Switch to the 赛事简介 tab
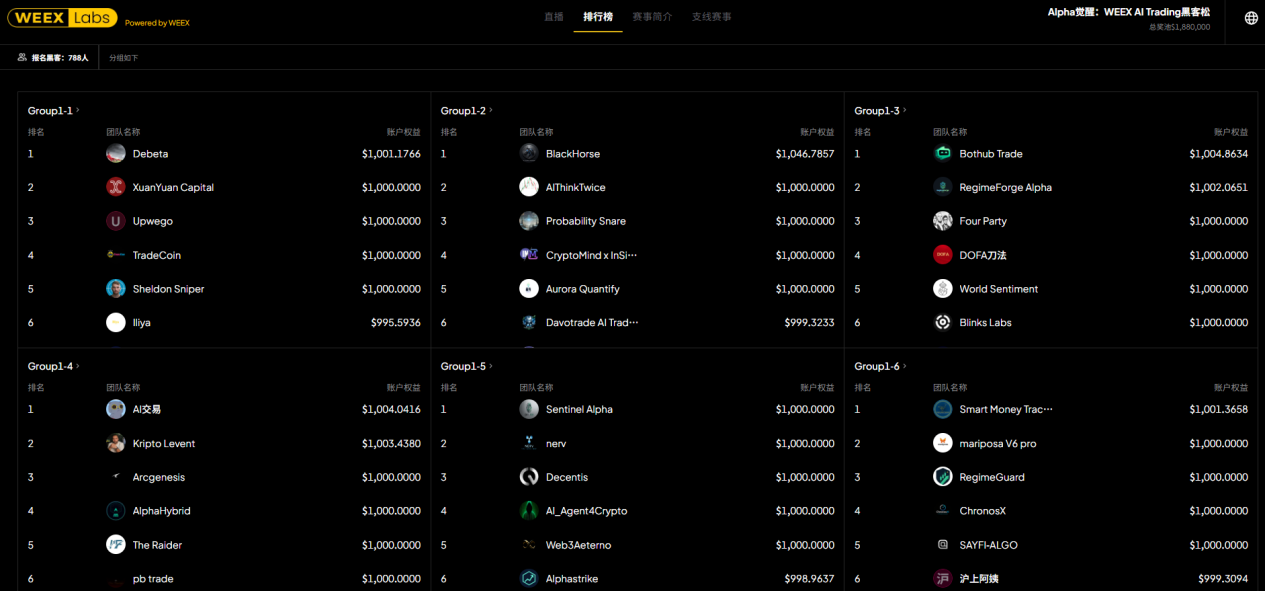1265x591 pixels. click(x=652, y=17)
